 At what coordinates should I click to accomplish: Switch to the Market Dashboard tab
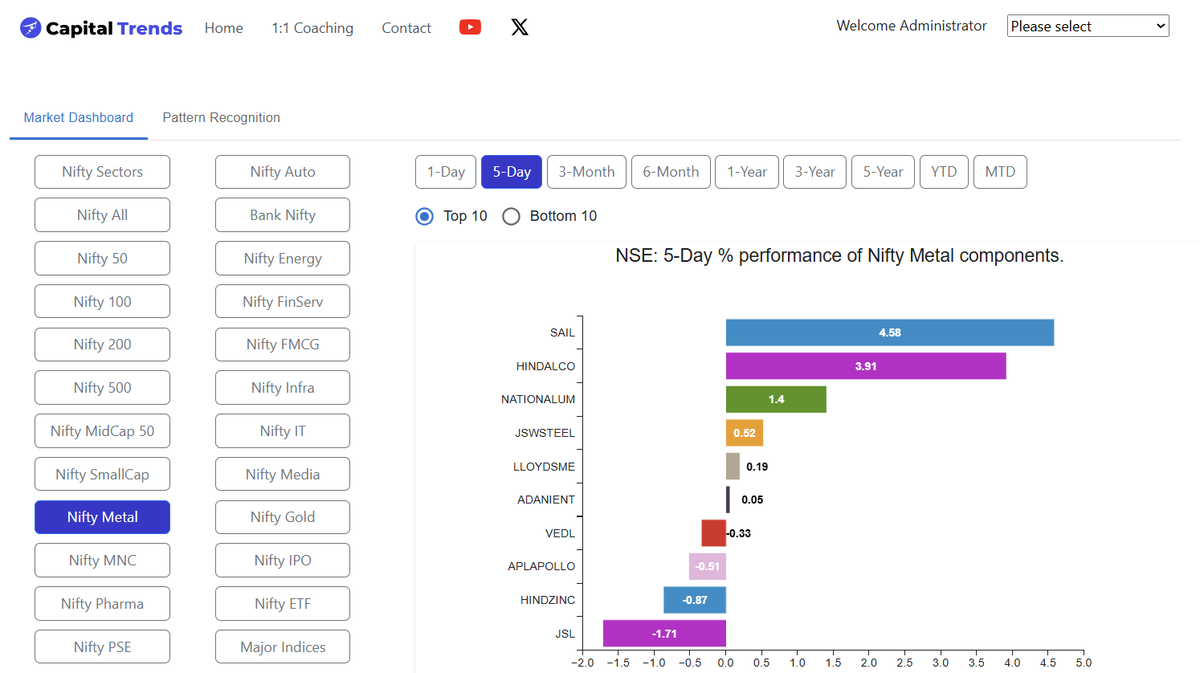(78, 117)
